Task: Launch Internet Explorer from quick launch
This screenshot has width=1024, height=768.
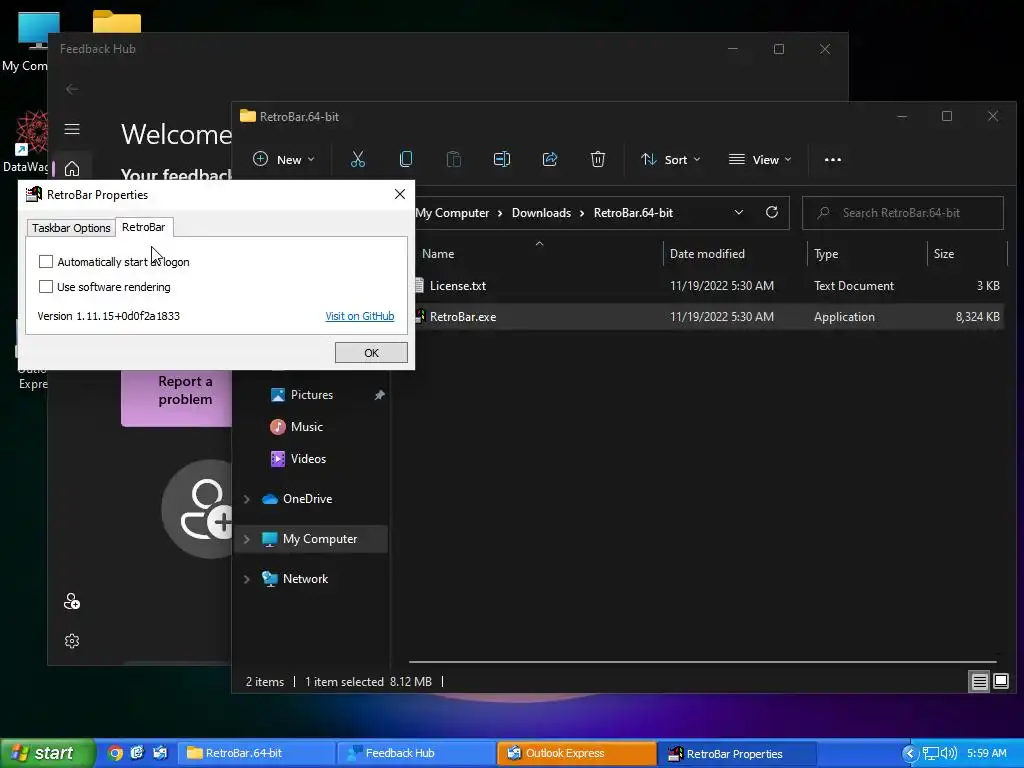Action: click(x=137, y=753)
